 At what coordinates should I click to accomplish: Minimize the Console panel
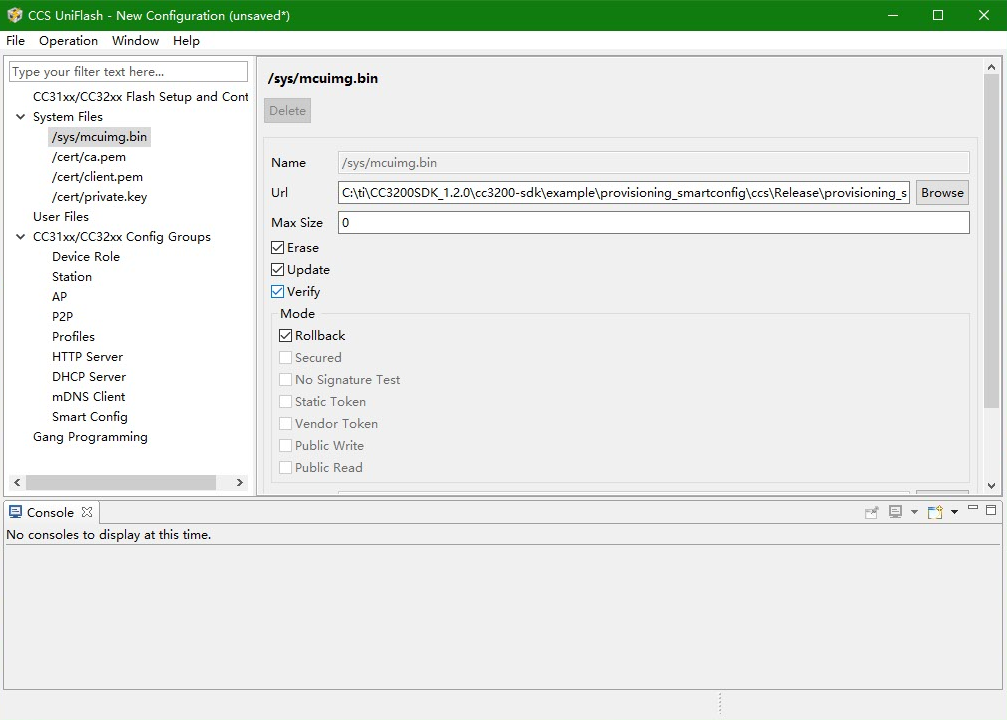click(x=973, y=508)
